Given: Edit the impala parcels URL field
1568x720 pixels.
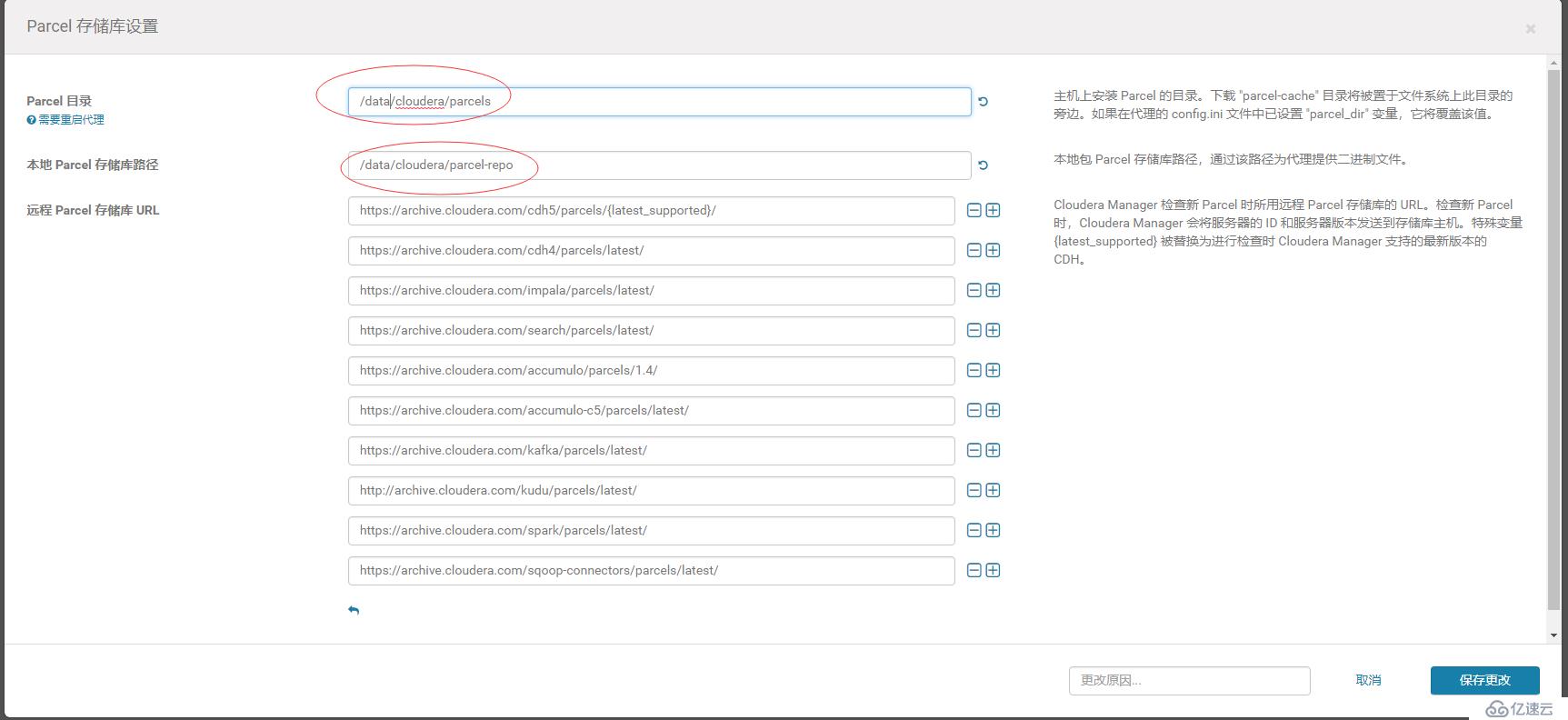Looking at the screenshot, I should (651, 291).
